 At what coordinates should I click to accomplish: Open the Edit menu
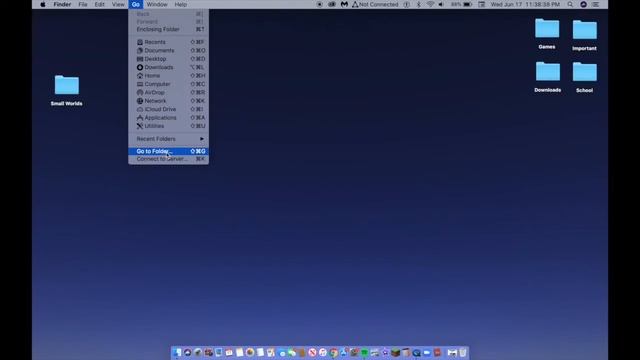click(99, 4)
